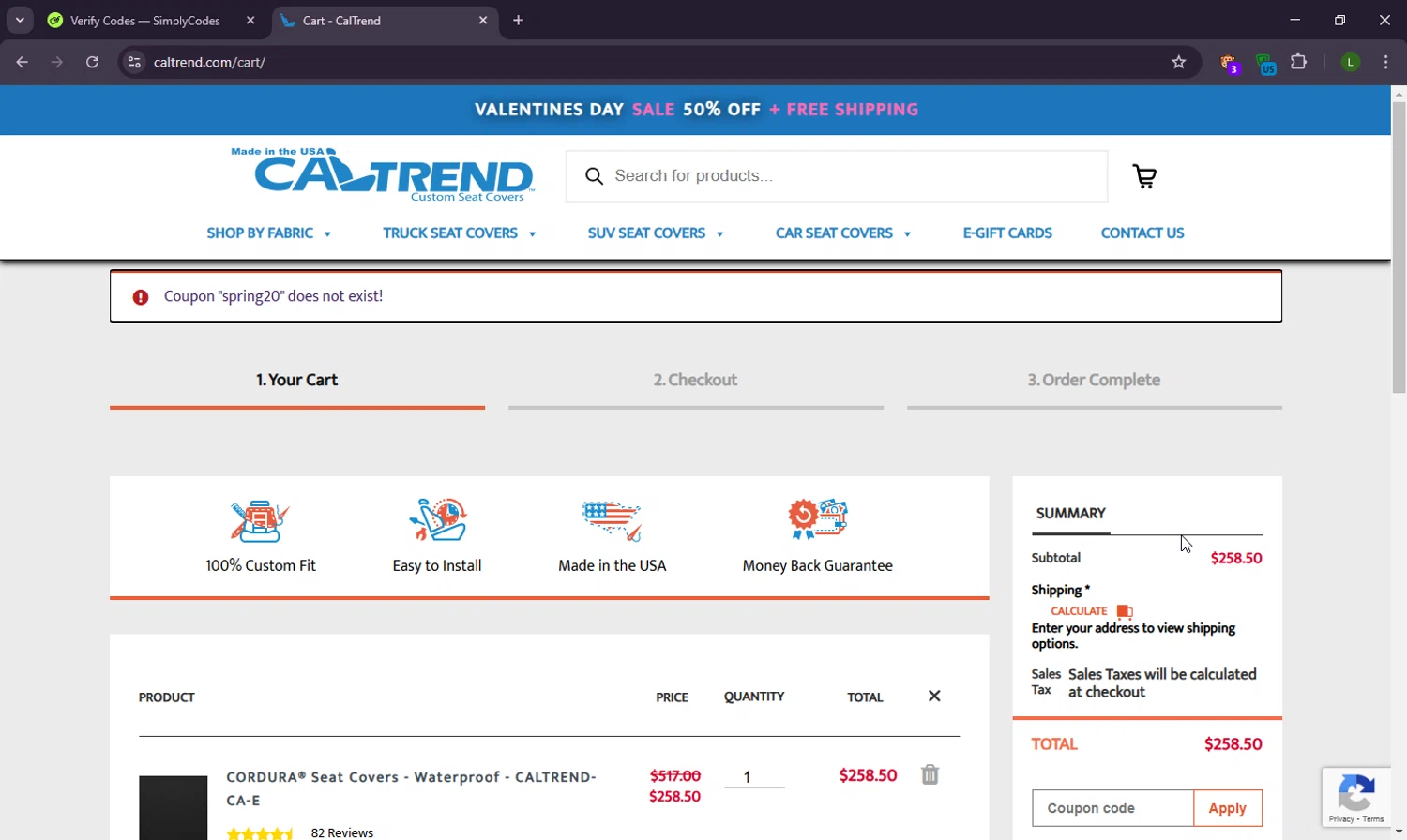The height and width of the screenshot is (840, 1407).
Task: Open the profile avatar L
Action: [x=1351, y=62]
